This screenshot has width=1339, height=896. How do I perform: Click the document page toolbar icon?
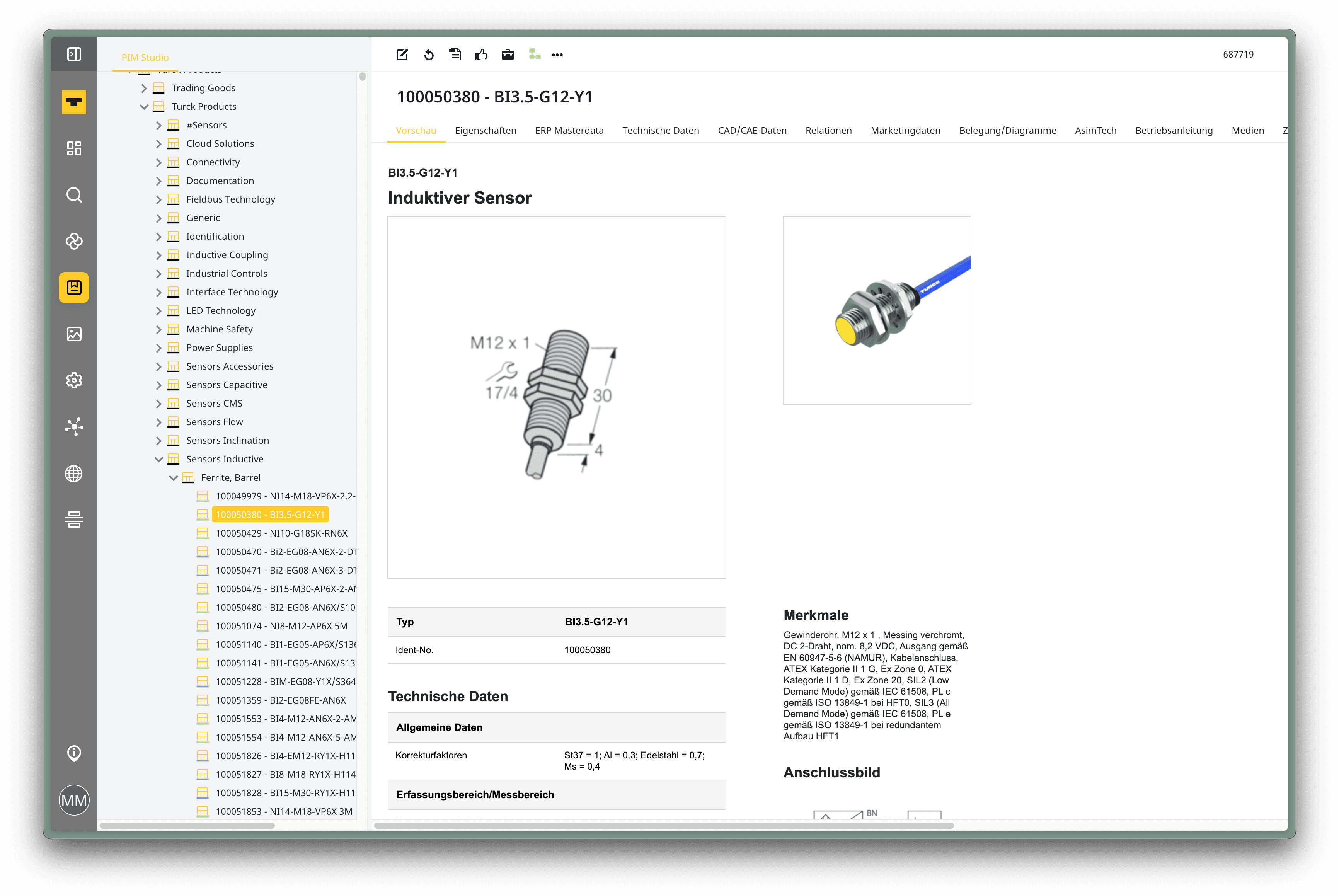455,55
